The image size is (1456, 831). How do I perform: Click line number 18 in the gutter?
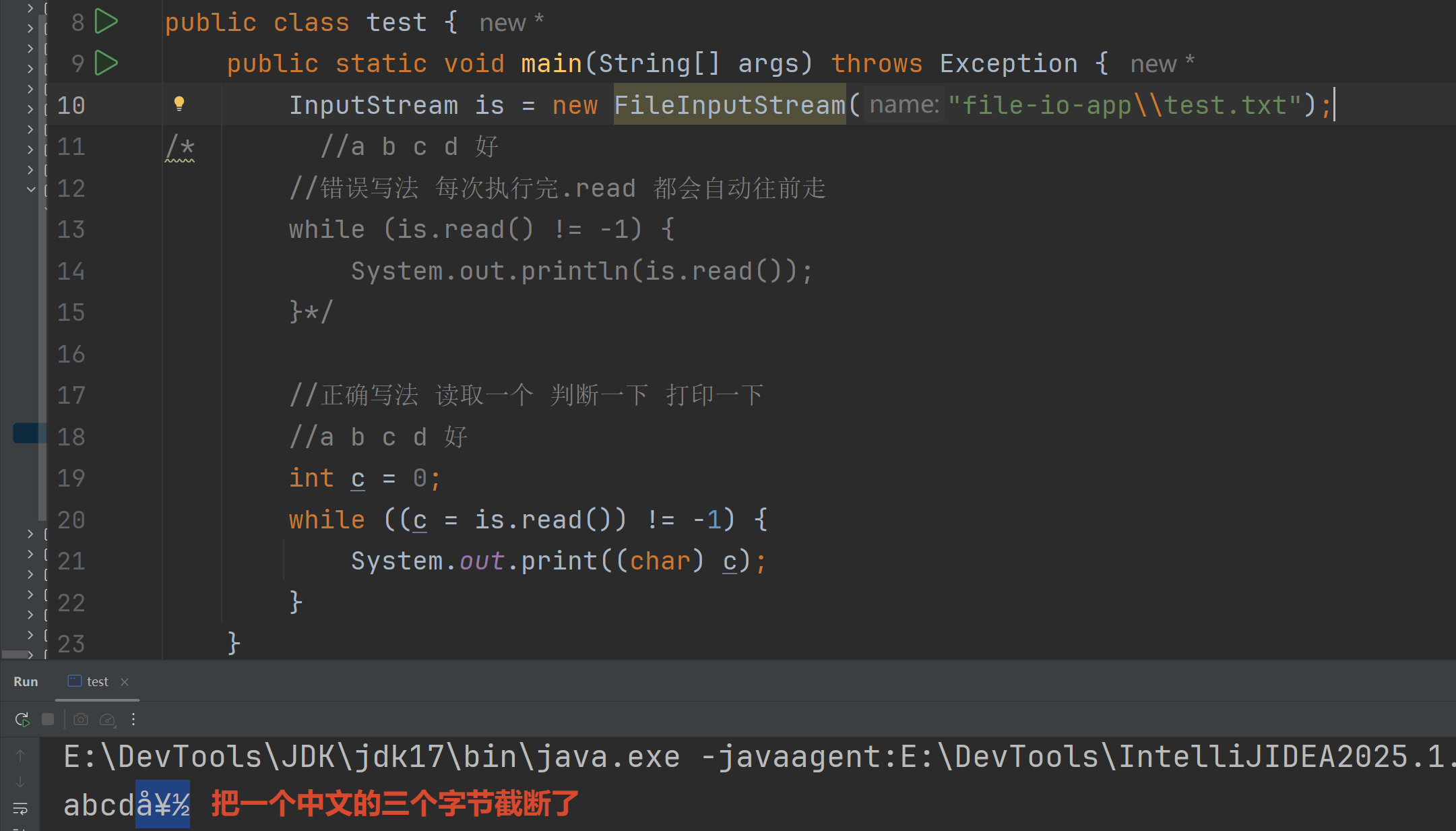click(x=71, y=437)
